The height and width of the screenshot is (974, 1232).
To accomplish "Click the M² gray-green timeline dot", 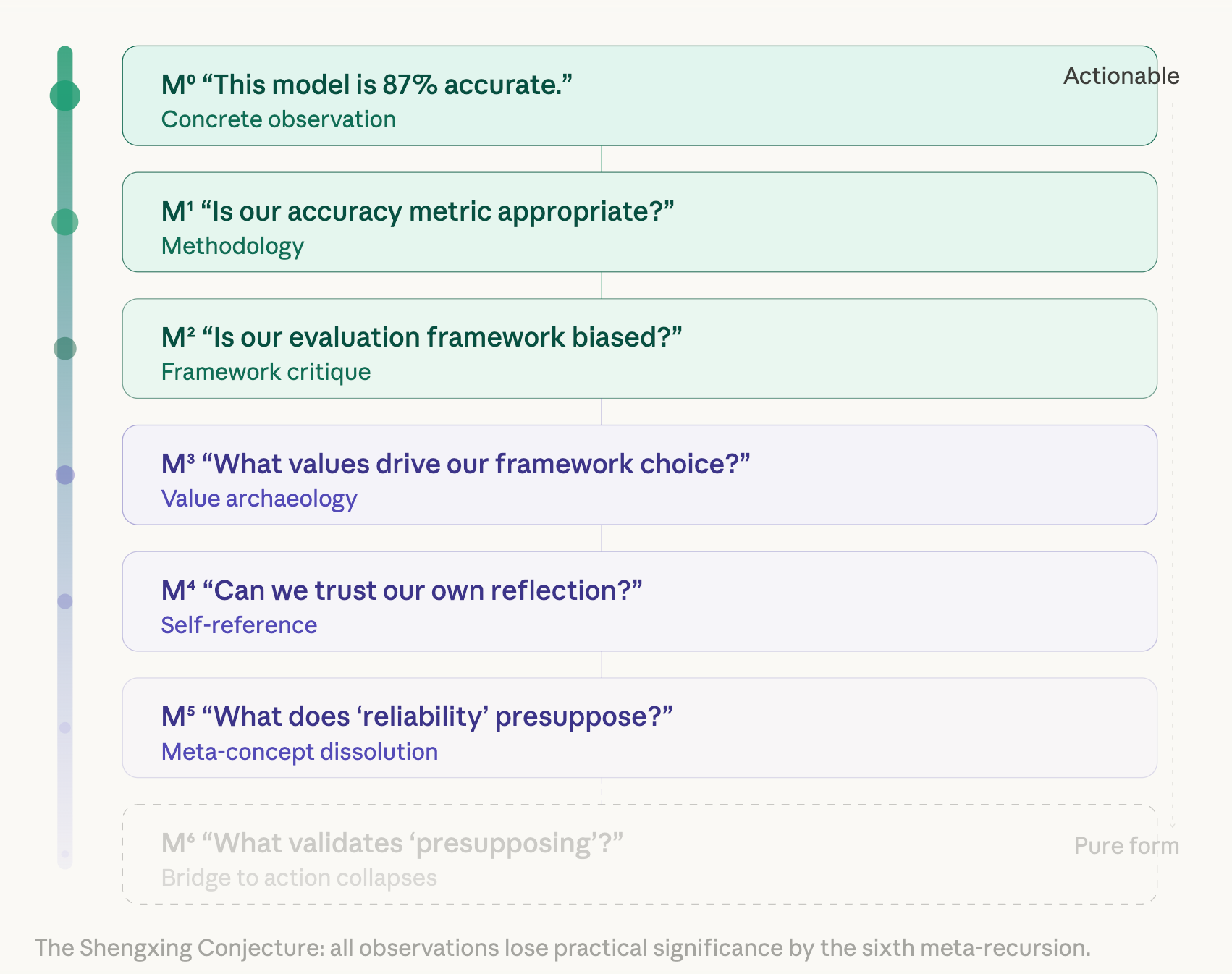I will [x=65, y=348].
